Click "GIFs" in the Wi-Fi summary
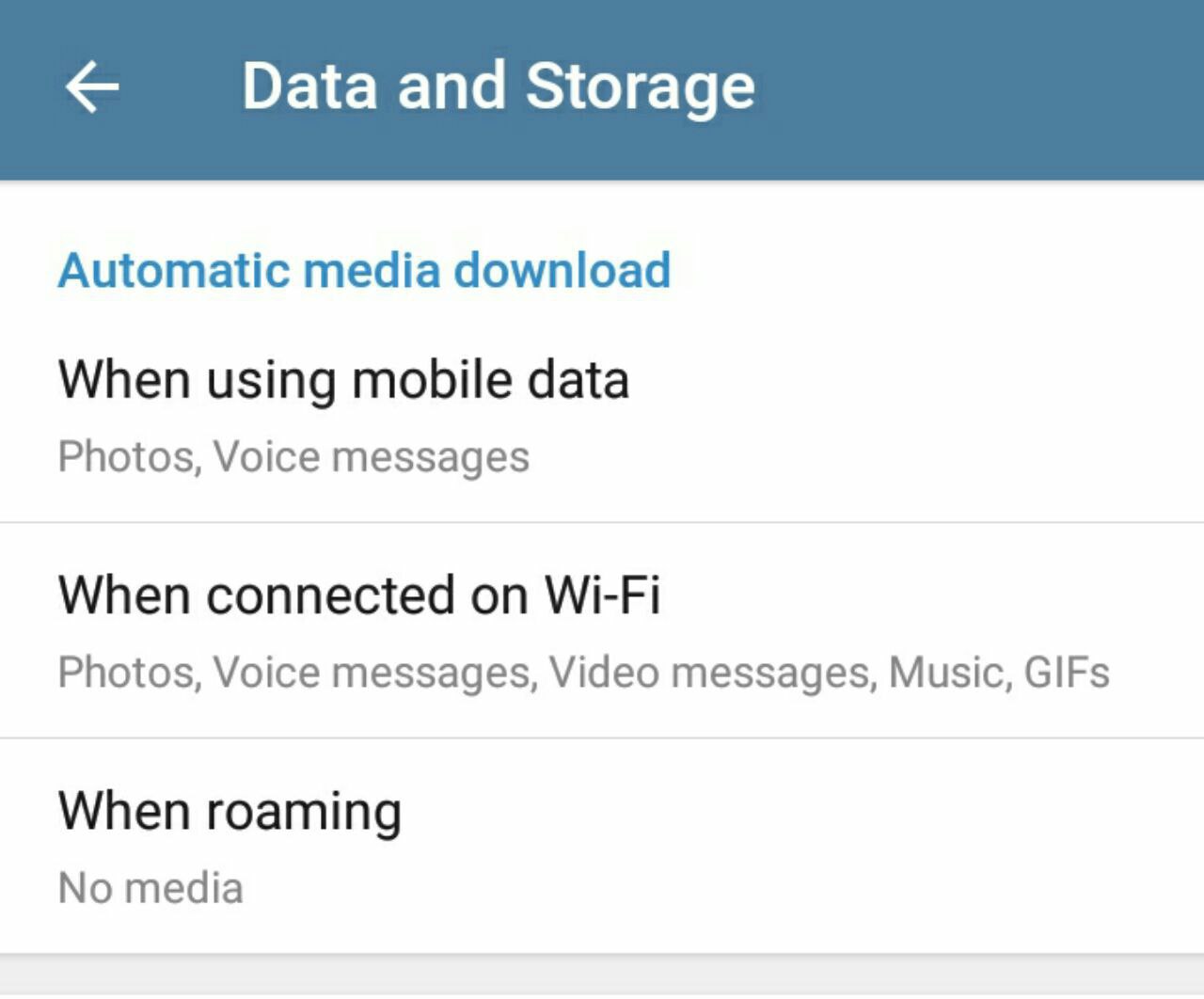 1067,673
